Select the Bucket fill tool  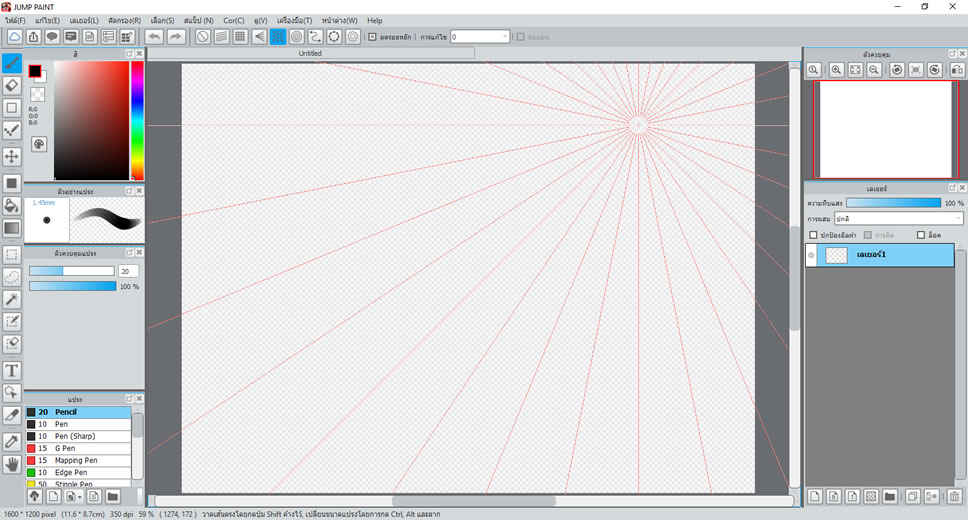12,206
